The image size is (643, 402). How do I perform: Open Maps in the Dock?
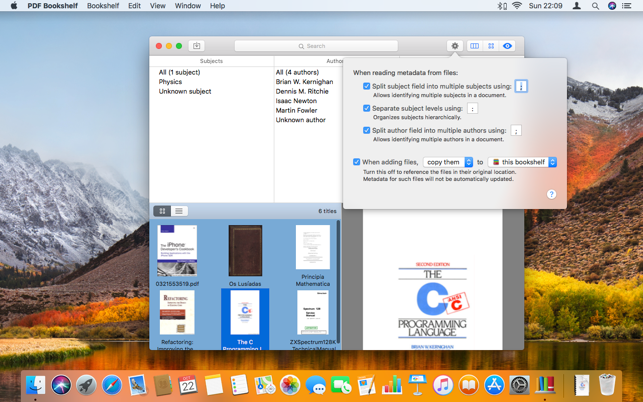pyautogui.click(x=264, y=386)
